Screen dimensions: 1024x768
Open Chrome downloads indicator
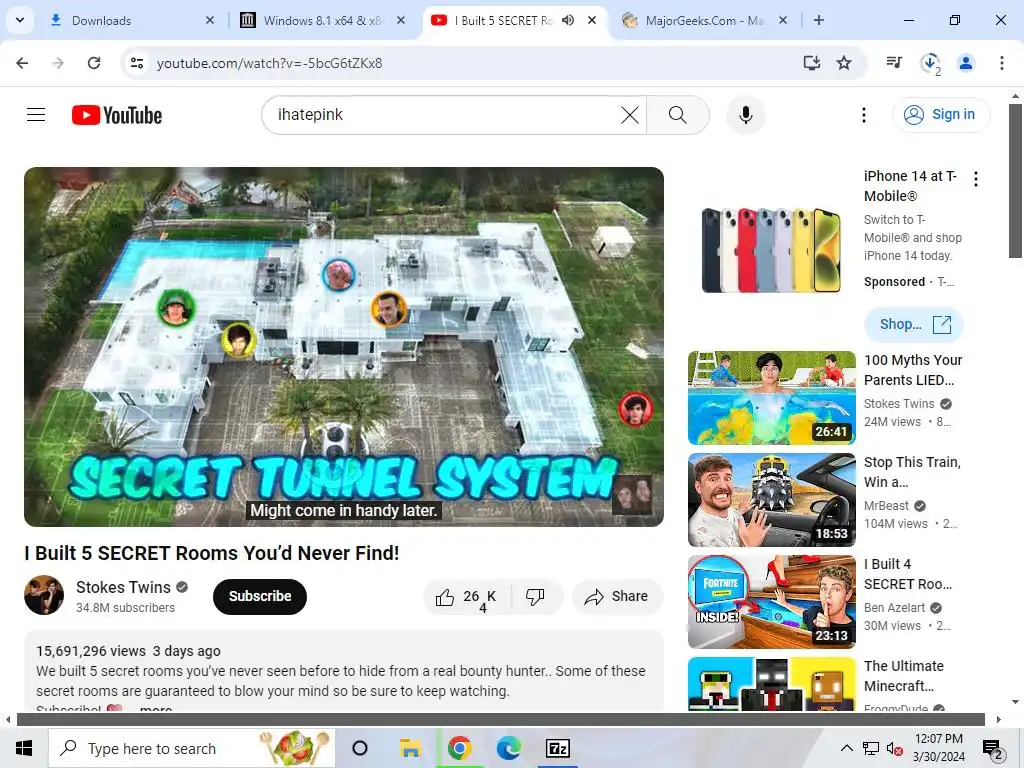[930, 63]
